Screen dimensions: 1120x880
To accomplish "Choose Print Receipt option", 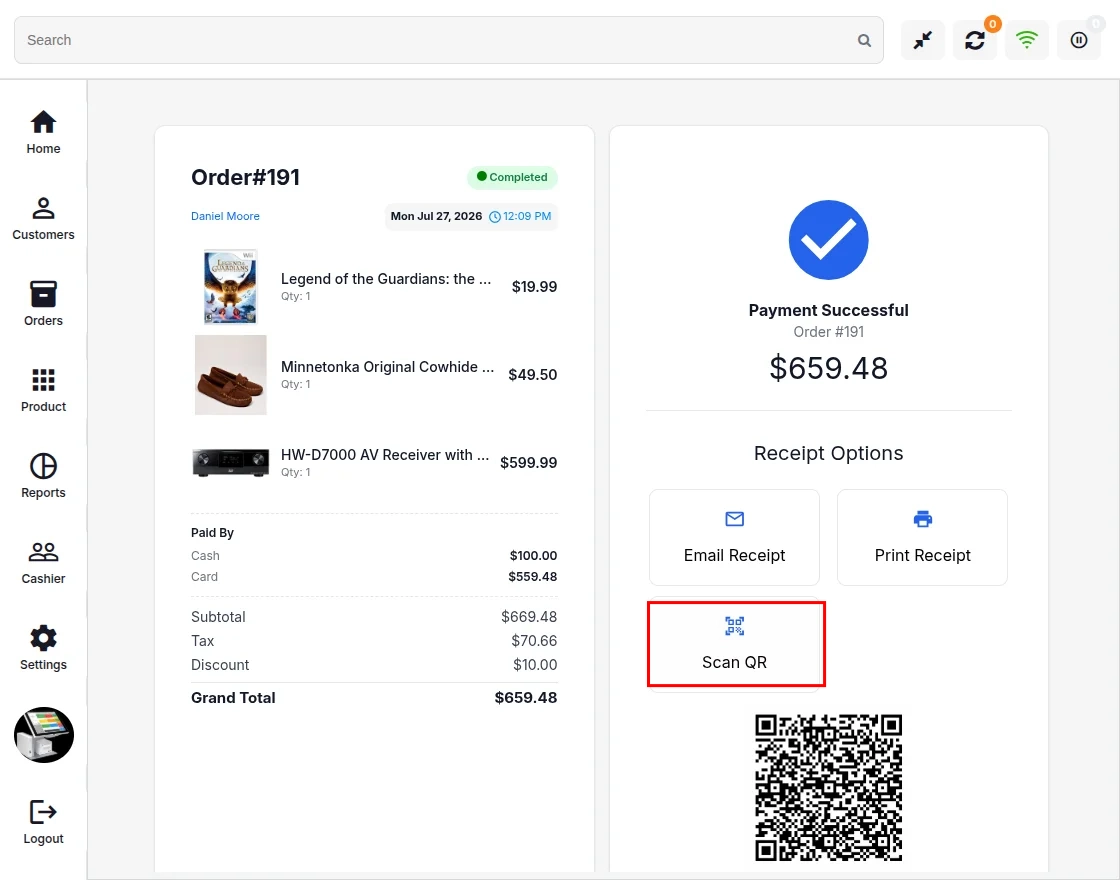I will point(922,537).
